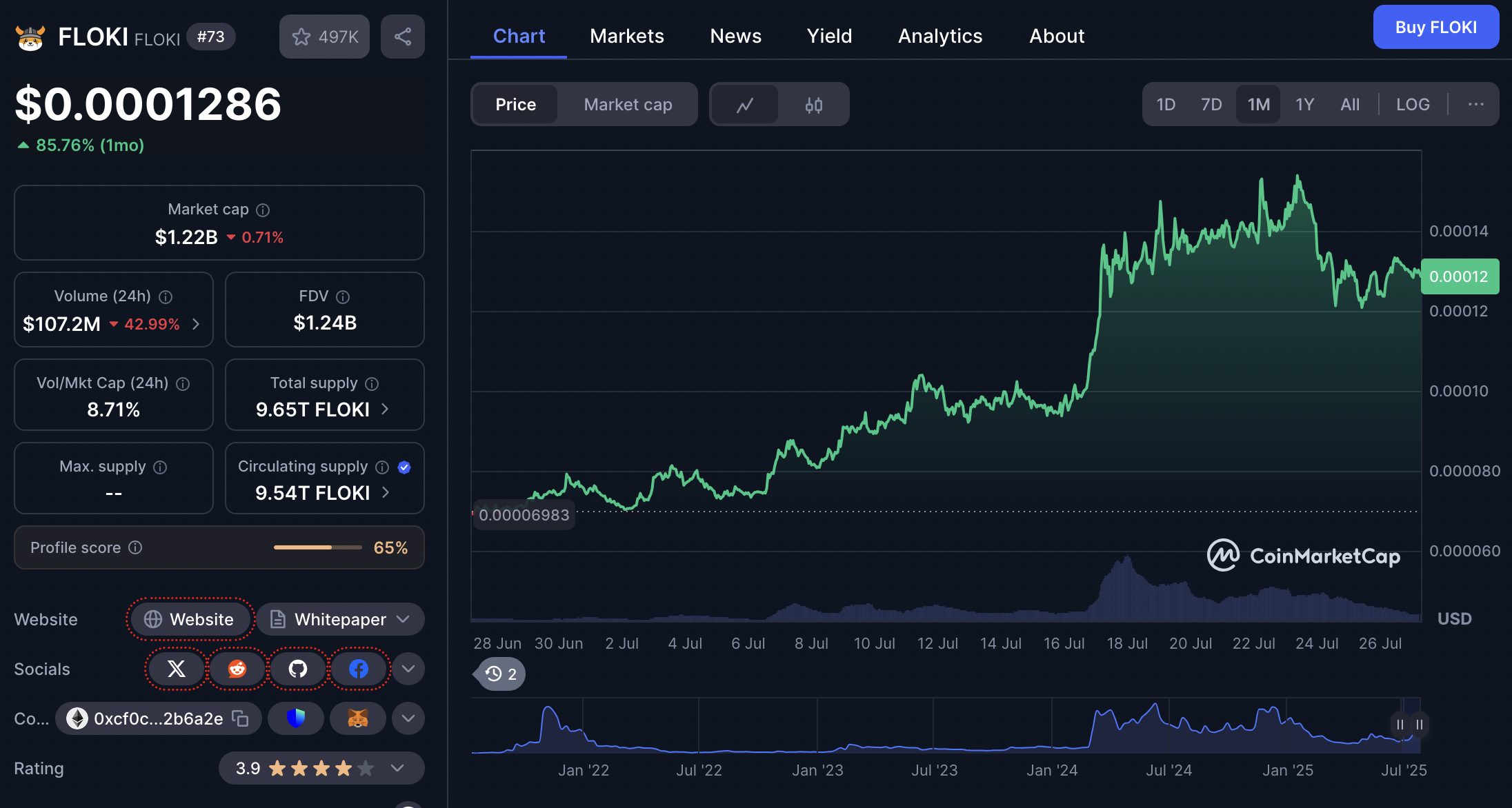Toggle LOG scale on chart
The width and height of the screenshot is (1512, 808).
[x=1413, y=104]
